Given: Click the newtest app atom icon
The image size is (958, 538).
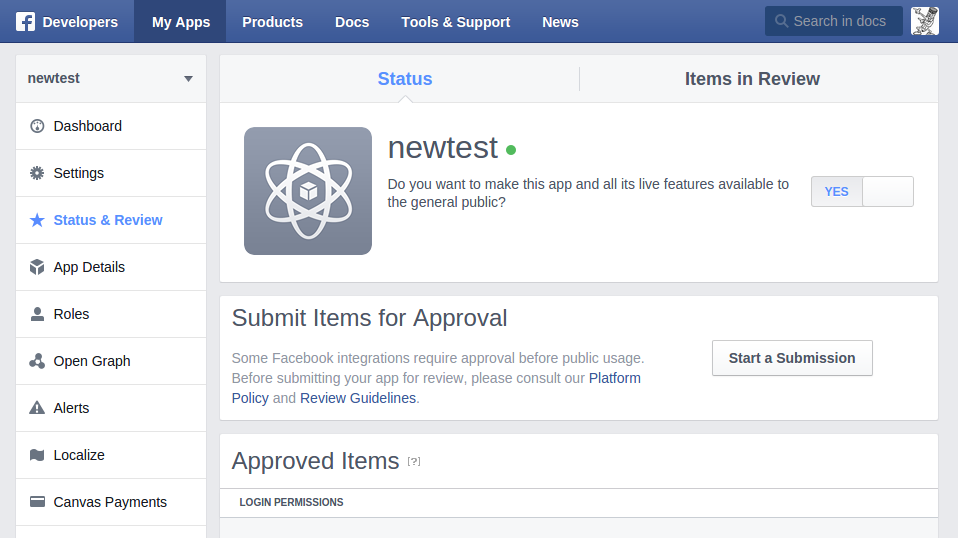Looking at the screenshot, I should click(308, 191).
